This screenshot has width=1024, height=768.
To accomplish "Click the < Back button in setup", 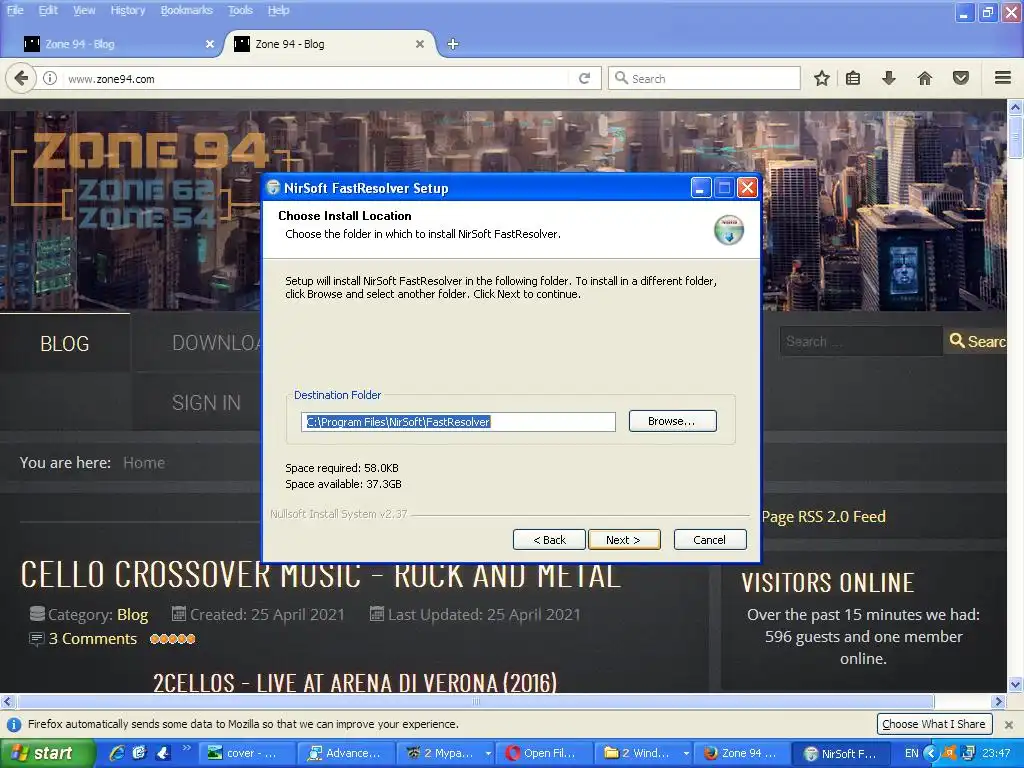I will pos(549,540).
